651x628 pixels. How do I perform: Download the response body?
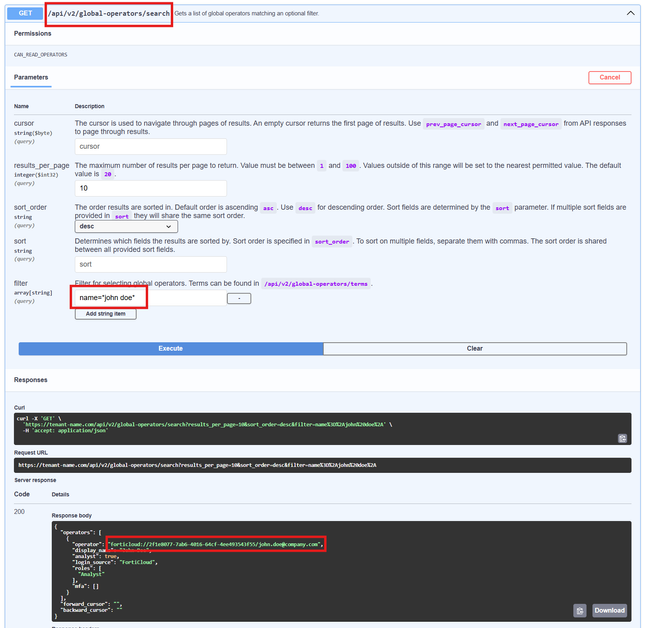pos(609,611)
